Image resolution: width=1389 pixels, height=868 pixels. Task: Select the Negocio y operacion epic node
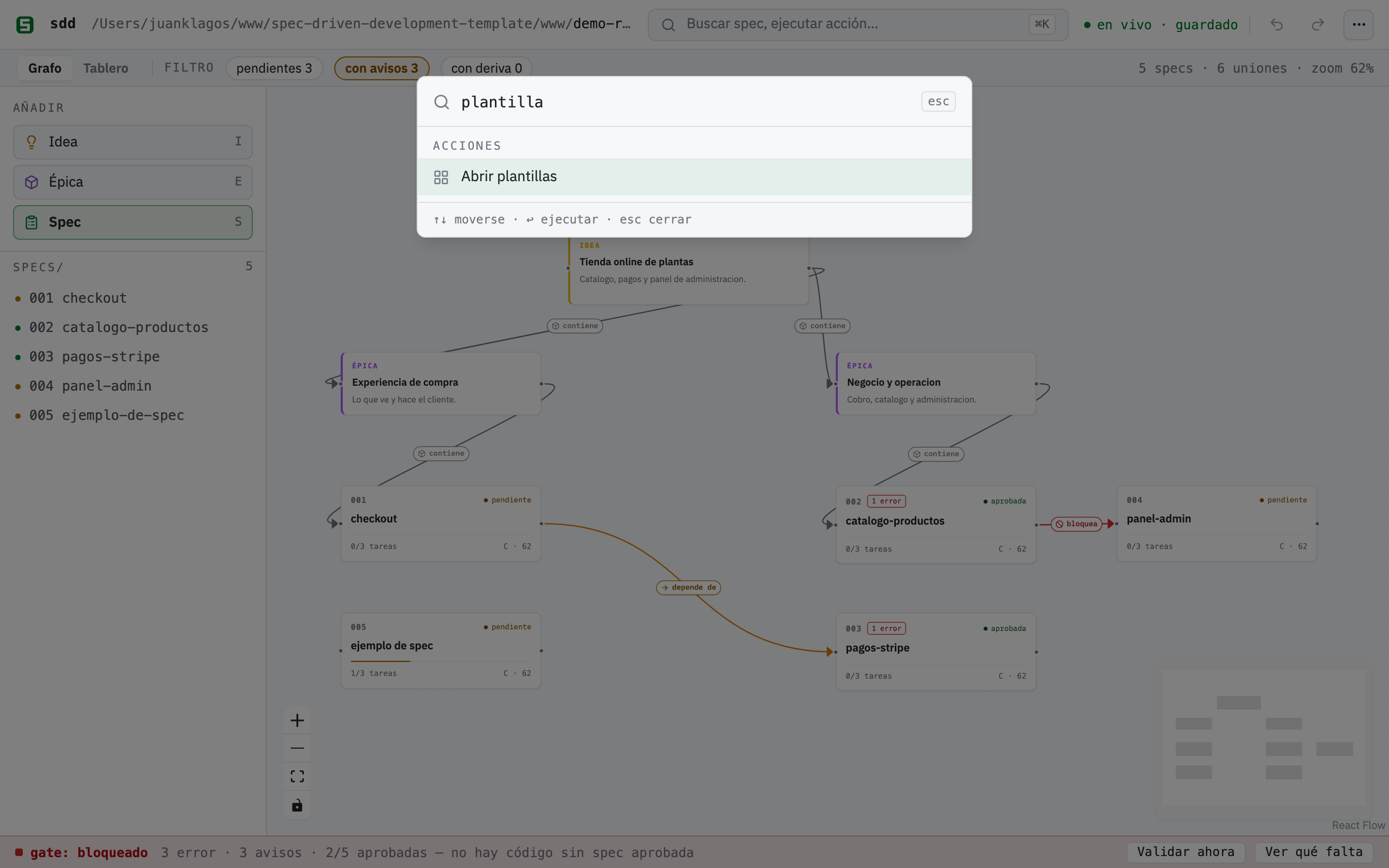click(935, 384)
